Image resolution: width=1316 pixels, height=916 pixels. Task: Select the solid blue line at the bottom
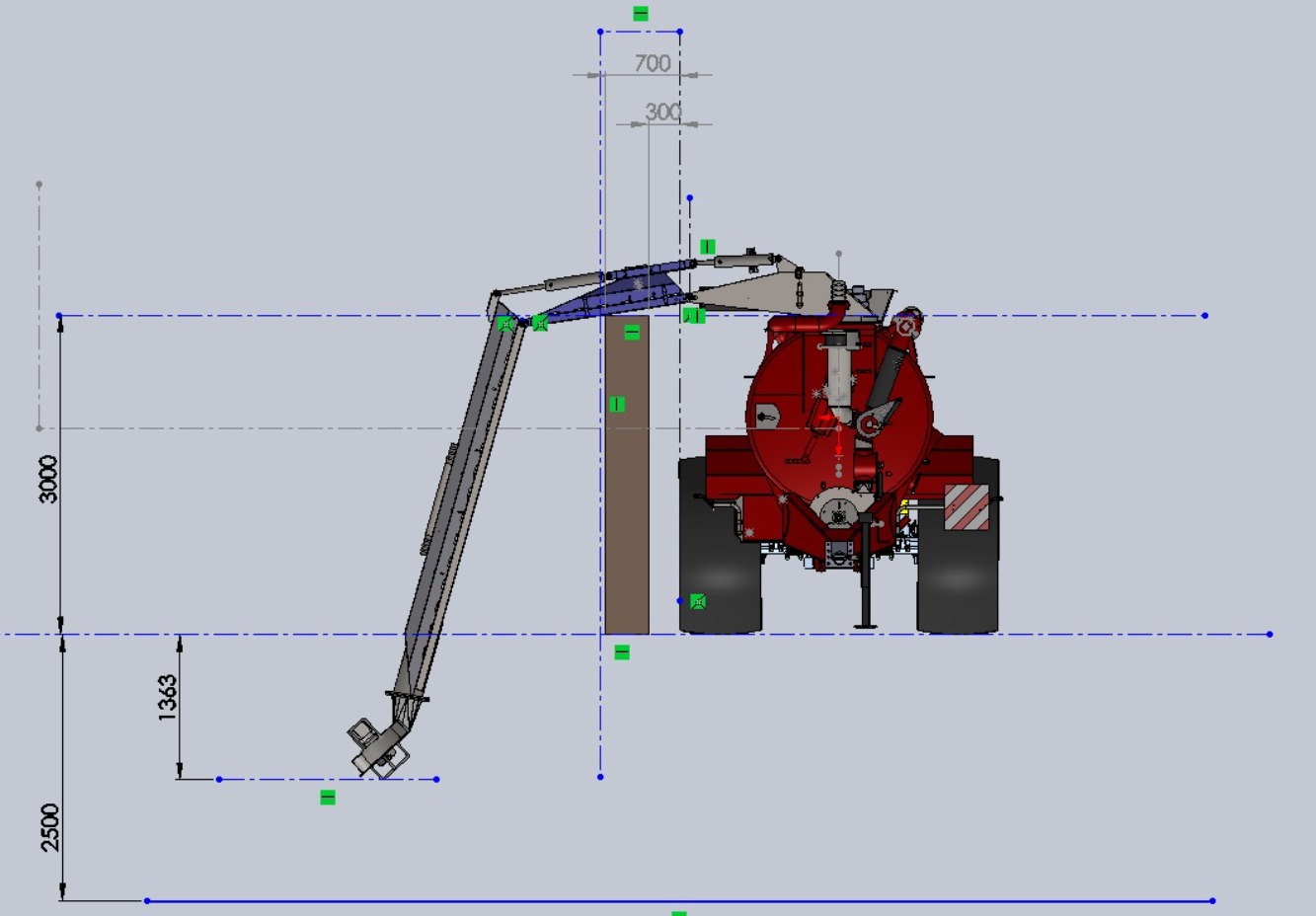[x=679, y=901]
